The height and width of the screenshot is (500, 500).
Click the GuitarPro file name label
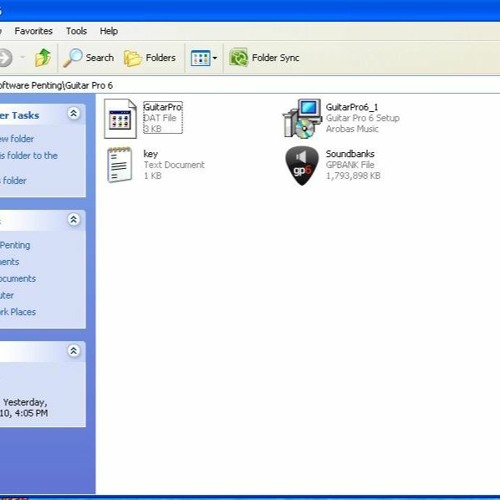pyautogui.click(x=162, y=107)
